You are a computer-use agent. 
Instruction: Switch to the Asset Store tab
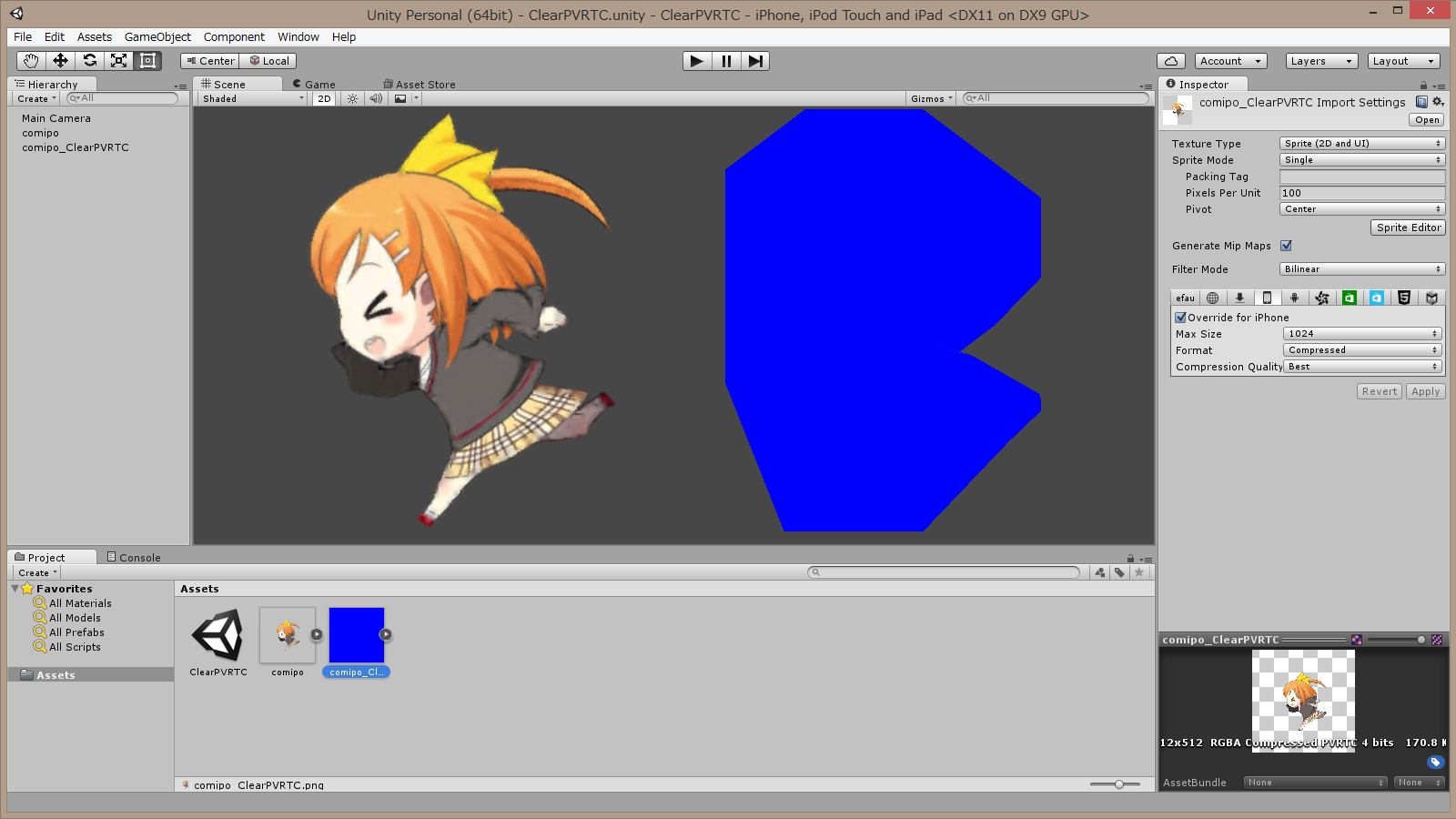[420, 85]
